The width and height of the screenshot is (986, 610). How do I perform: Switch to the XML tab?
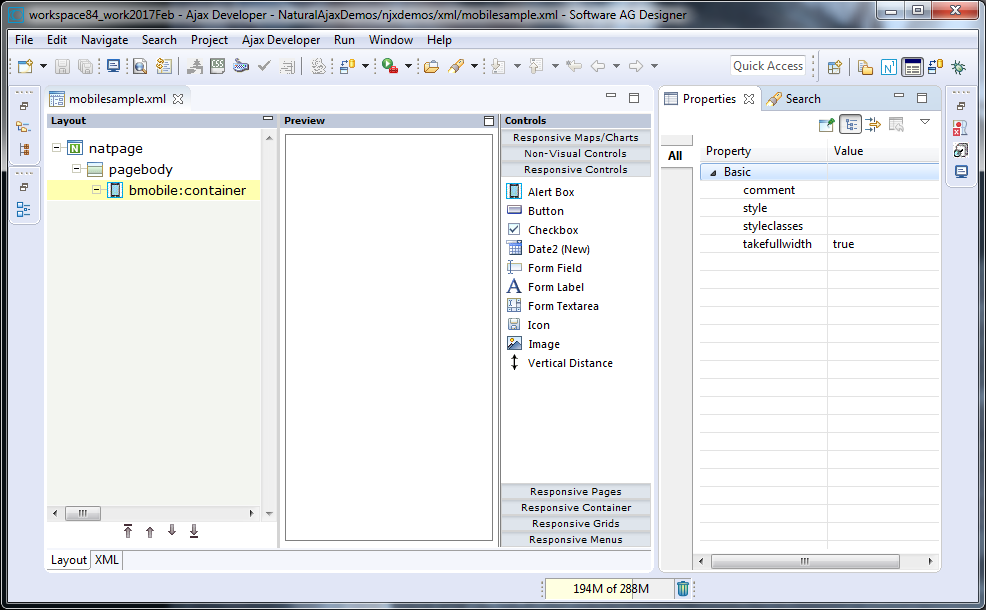(x=106, y=560)
